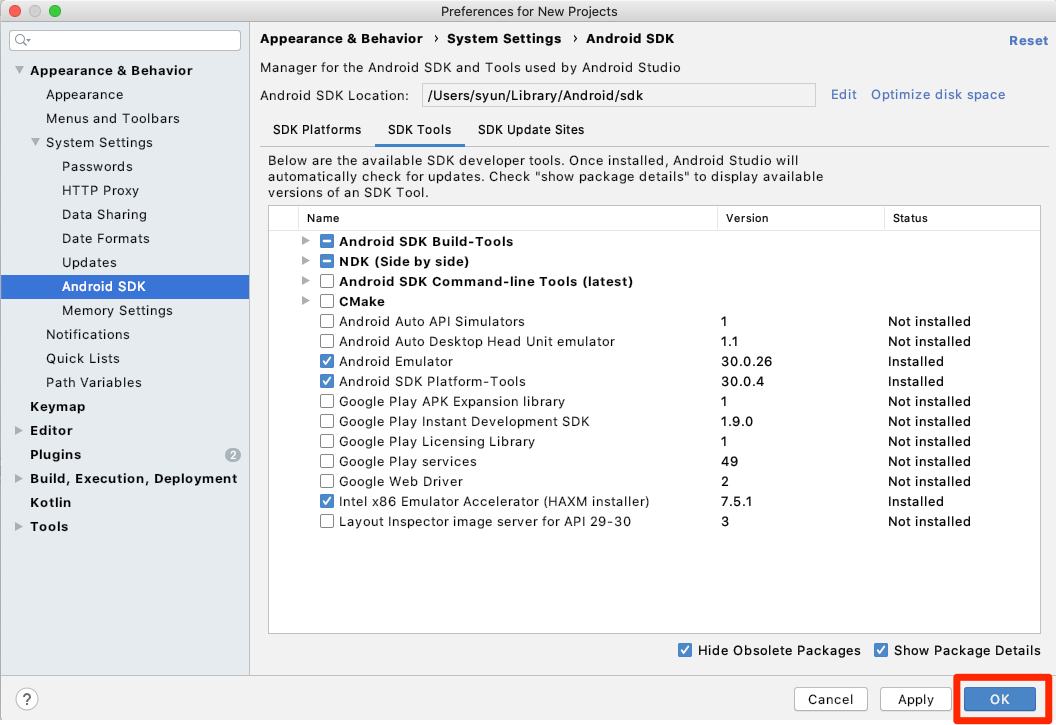Click the Apply button
Image resolution: width=1056 pixels, height=725 pixels.
click(x=915, y=700)
